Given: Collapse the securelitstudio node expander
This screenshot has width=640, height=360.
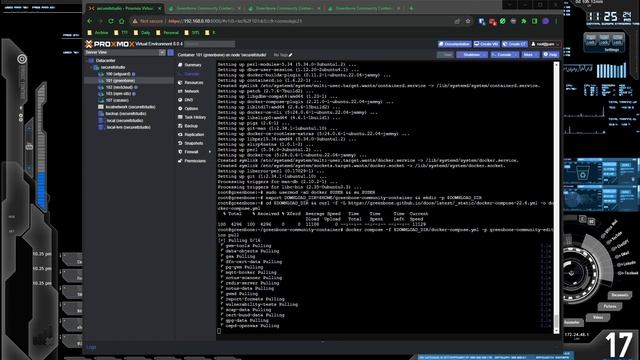Looking at the screenshot, I should (x=91, y=67).
